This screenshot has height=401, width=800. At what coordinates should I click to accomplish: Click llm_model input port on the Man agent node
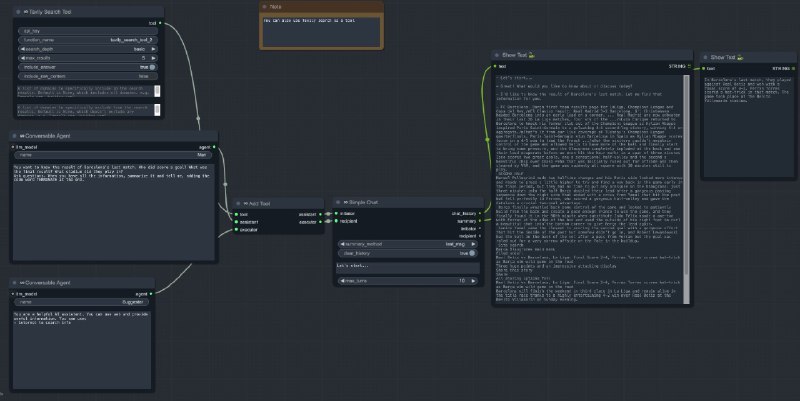[13, 147]
